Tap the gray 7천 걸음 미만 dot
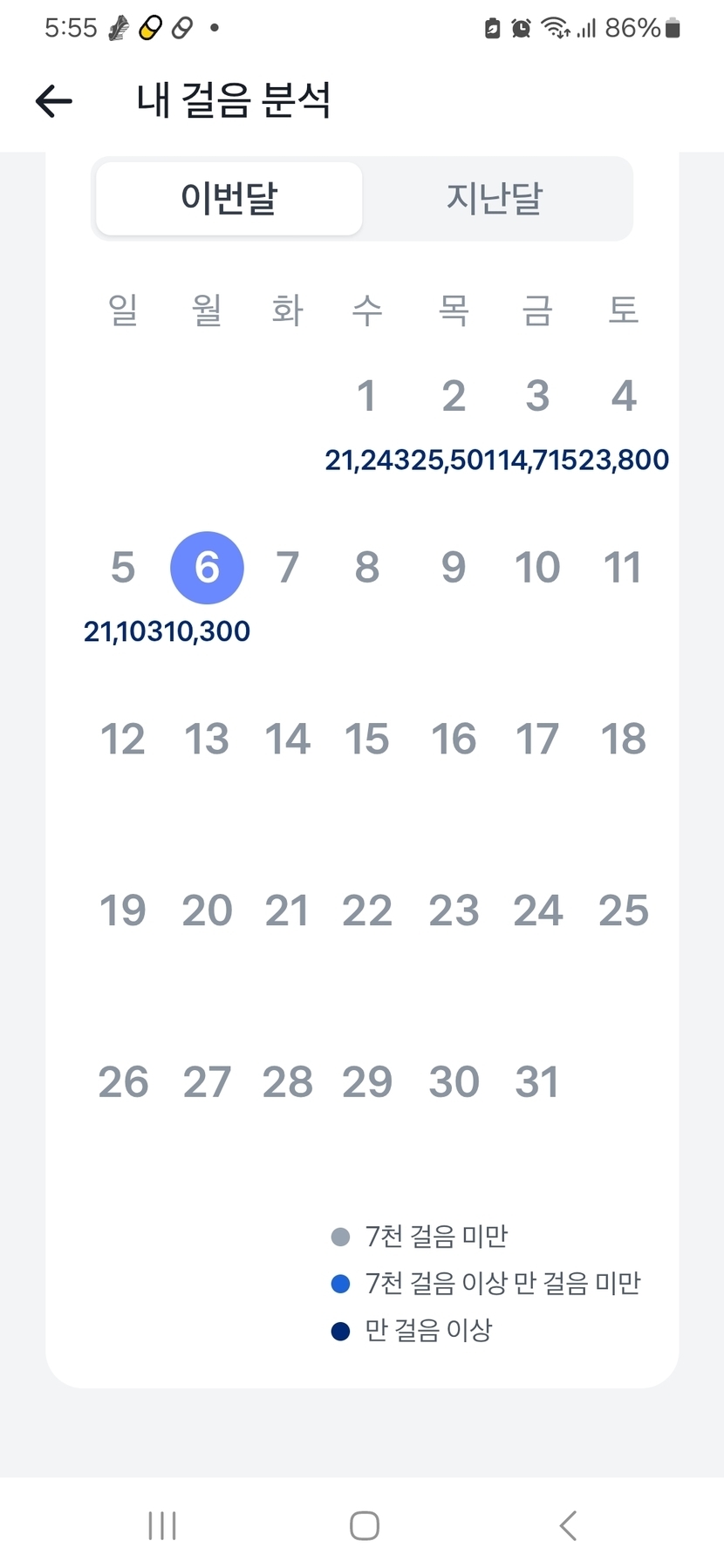Screen dimensions: 724x1568 point(341,1237)
